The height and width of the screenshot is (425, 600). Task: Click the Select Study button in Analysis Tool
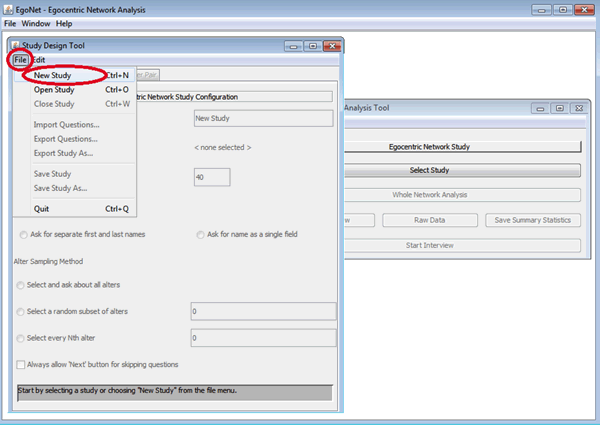tap(463, 170)
